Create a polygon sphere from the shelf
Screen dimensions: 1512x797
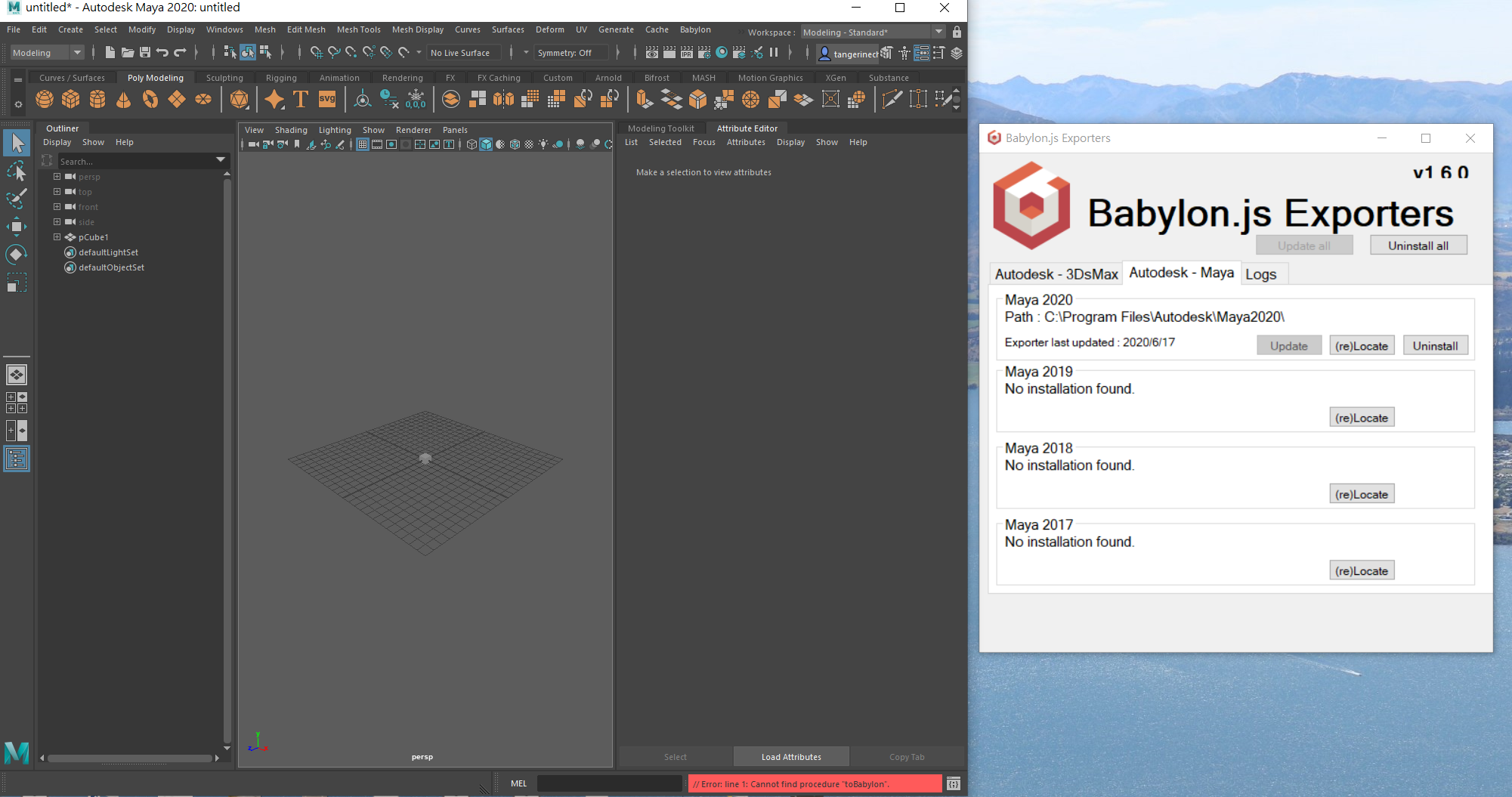click(45, 99)
